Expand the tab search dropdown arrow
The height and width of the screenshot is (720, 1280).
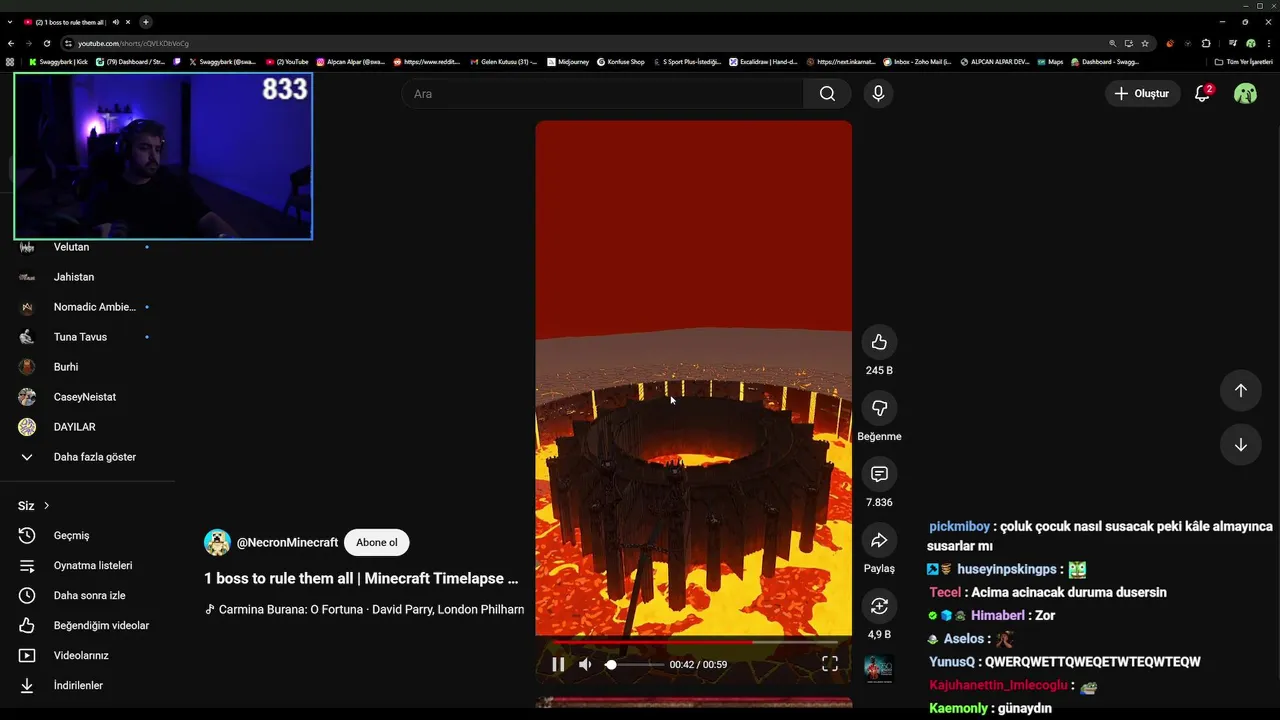click(10, 22)
